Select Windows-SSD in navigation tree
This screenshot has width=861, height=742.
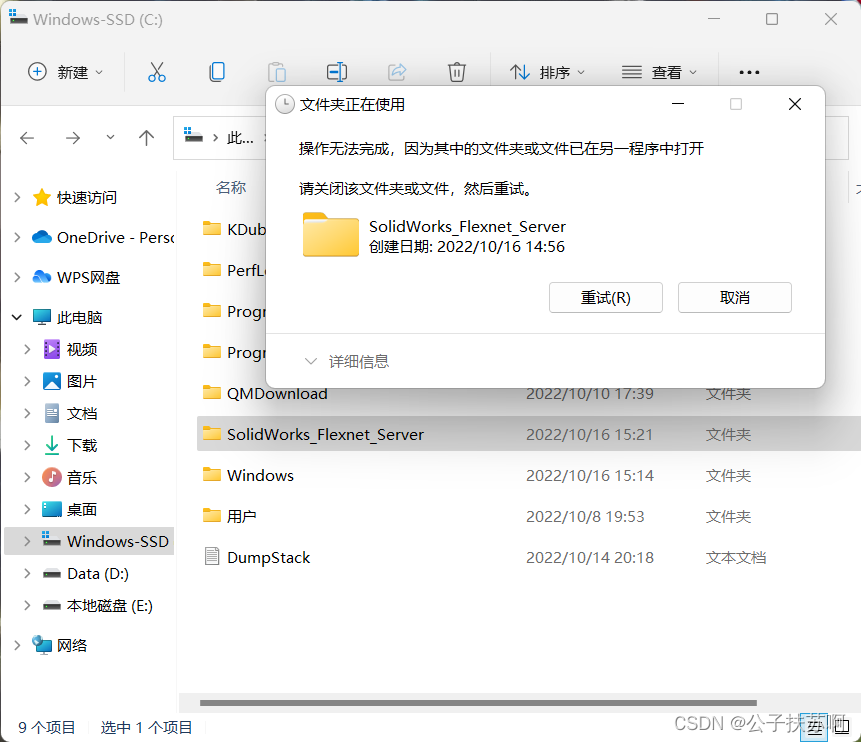[89, 541]
